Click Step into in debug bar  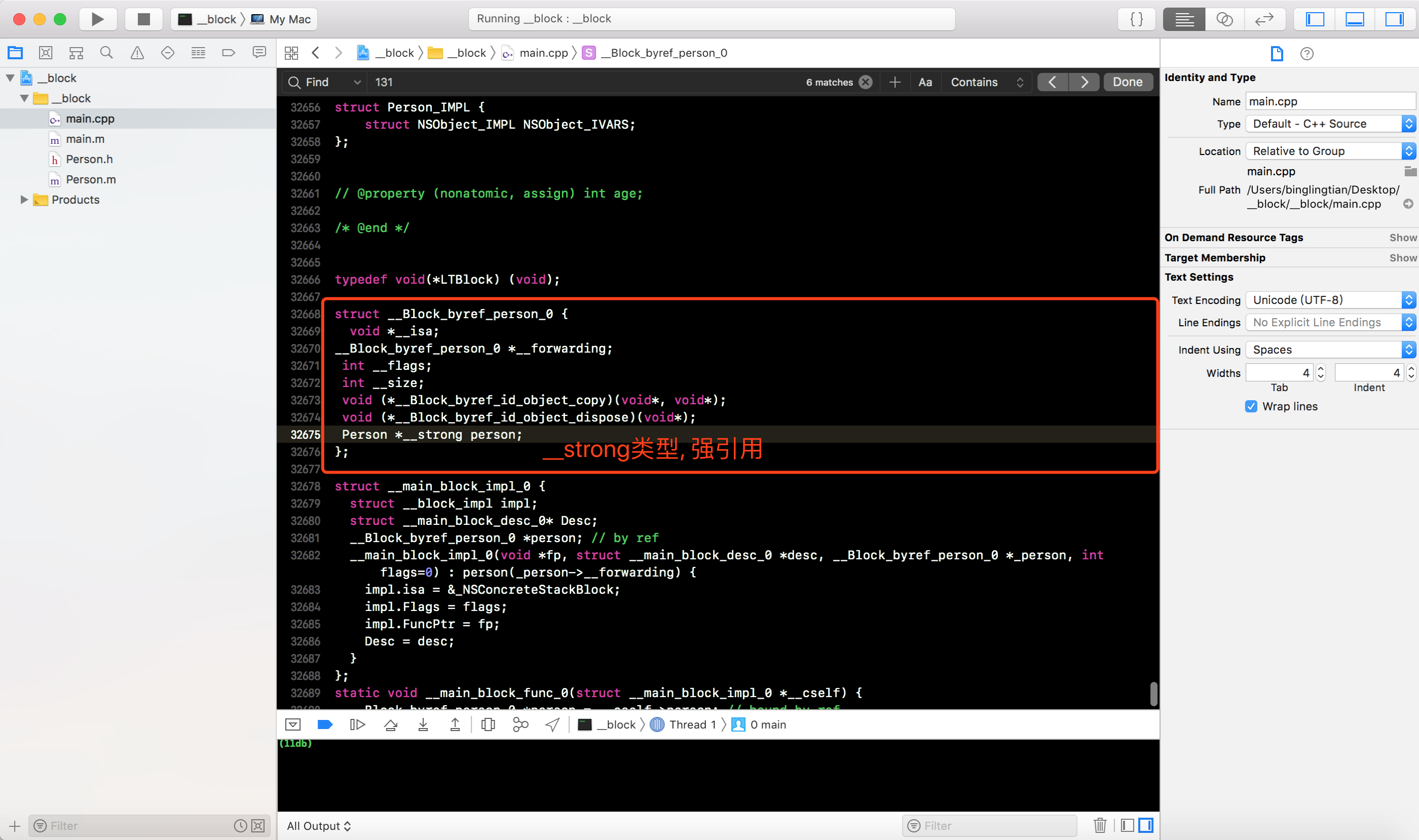(x=423, y=724)
